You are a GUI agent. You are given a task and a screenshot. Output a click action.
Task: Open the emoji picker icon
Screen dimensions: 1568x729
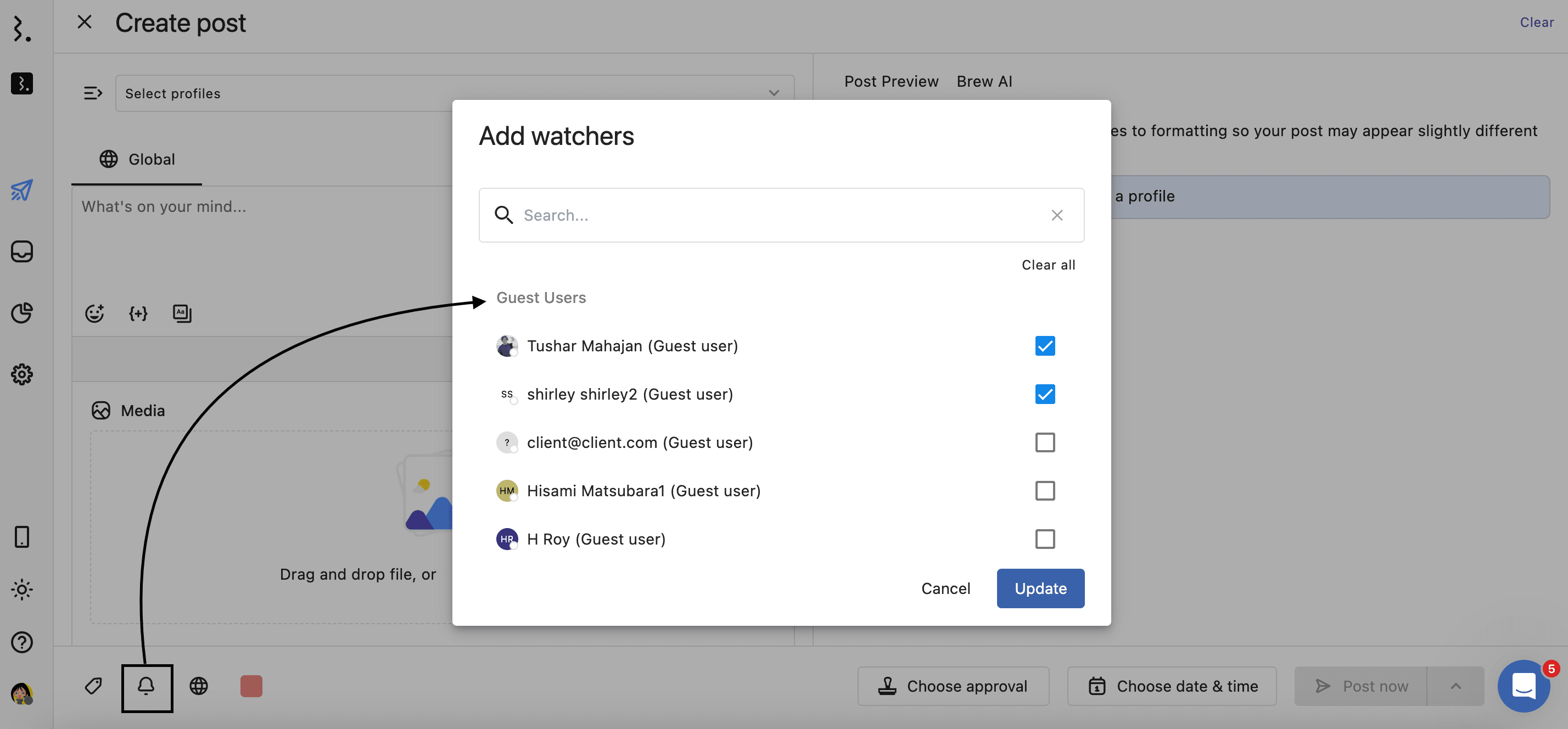tap(94, 313)
